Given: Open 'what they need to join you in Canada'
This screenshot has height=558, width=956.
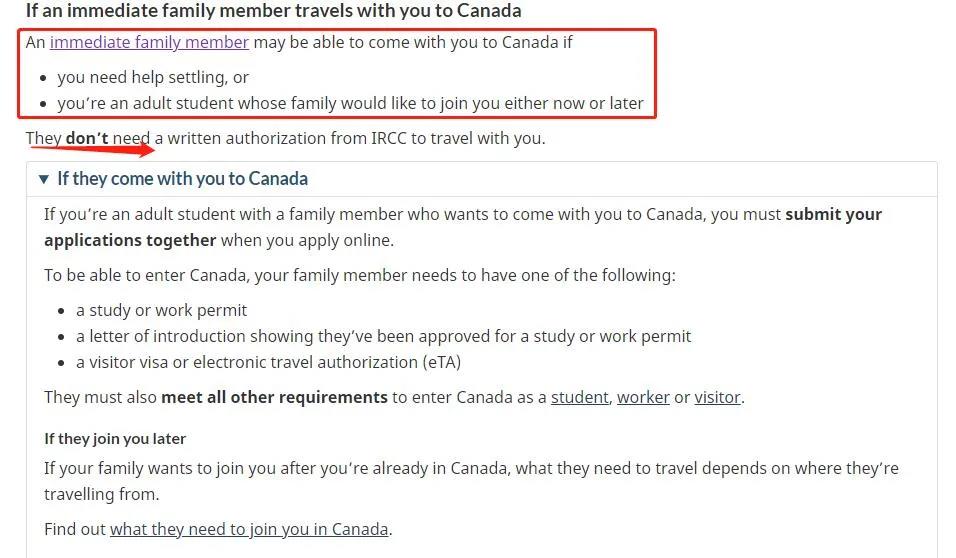Looking at the screenshot, I should coord(249,529).
